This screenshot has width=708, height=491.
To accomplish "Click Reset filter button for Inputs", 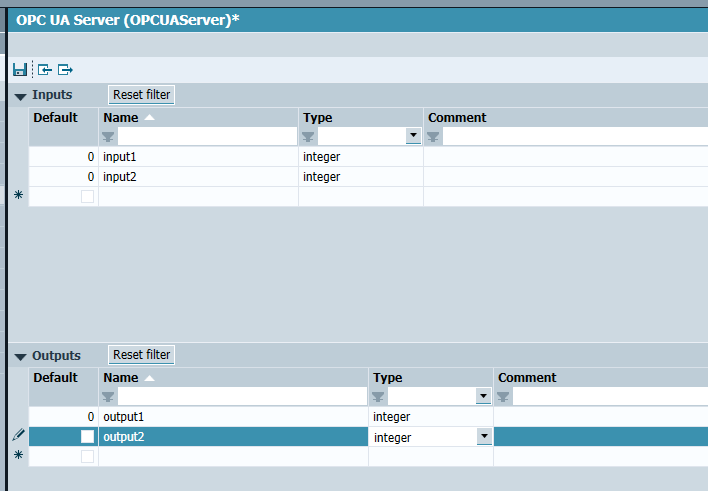I will [x=141, y=95].
